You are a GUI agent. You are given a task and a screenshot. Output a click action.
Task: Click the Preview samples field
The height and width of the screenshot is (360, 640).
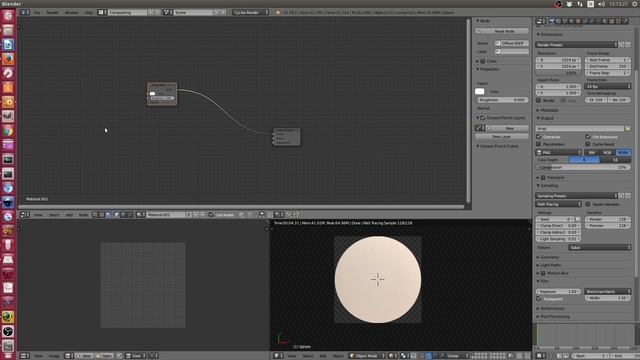(x=608, y=226)
